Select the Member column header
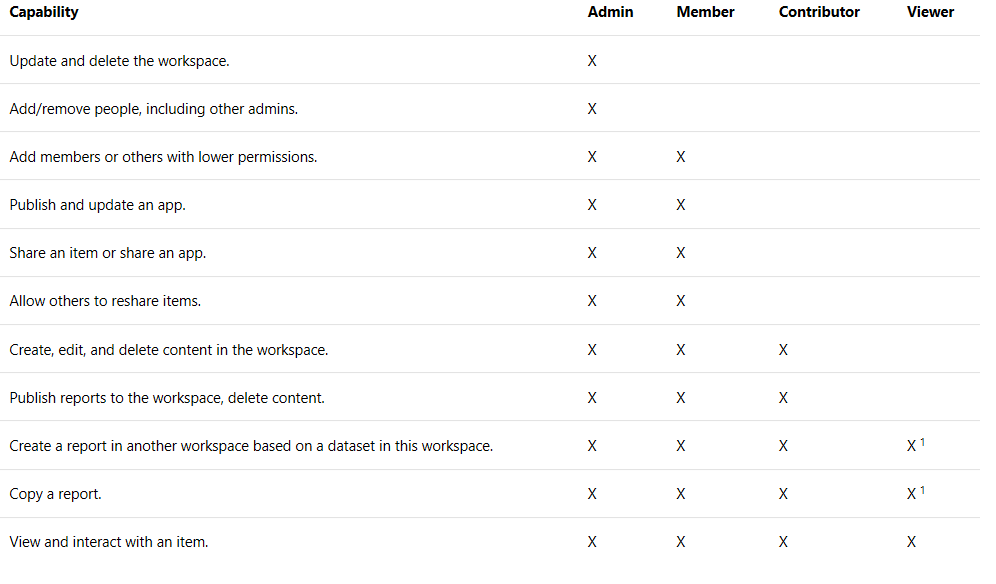 tap(705, 12)
